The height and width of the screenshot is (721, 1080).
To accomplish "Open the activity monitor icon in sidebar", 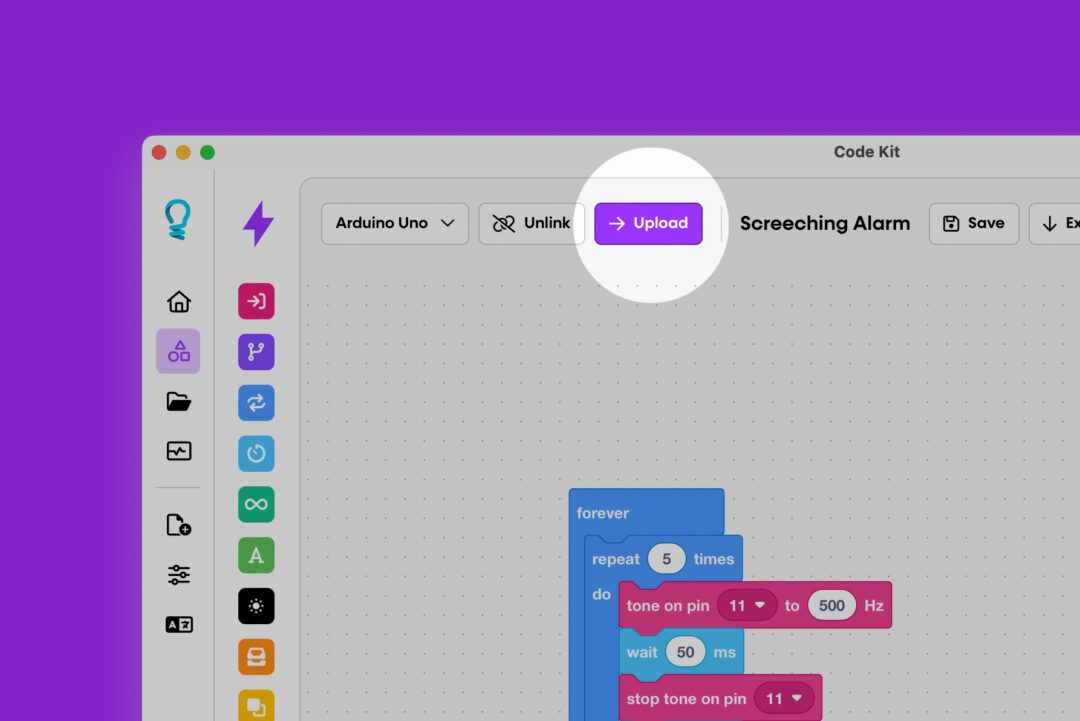I will (178, 451).
